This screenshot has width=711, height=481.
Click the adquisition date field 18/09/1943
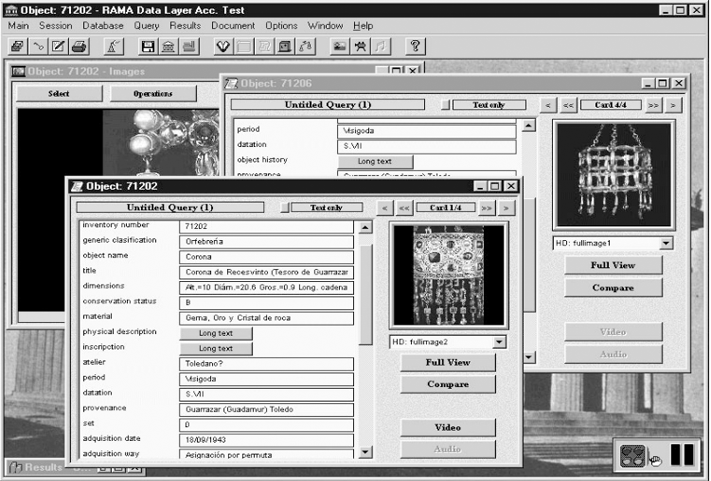pyautogui.click(x=266, y=440)
